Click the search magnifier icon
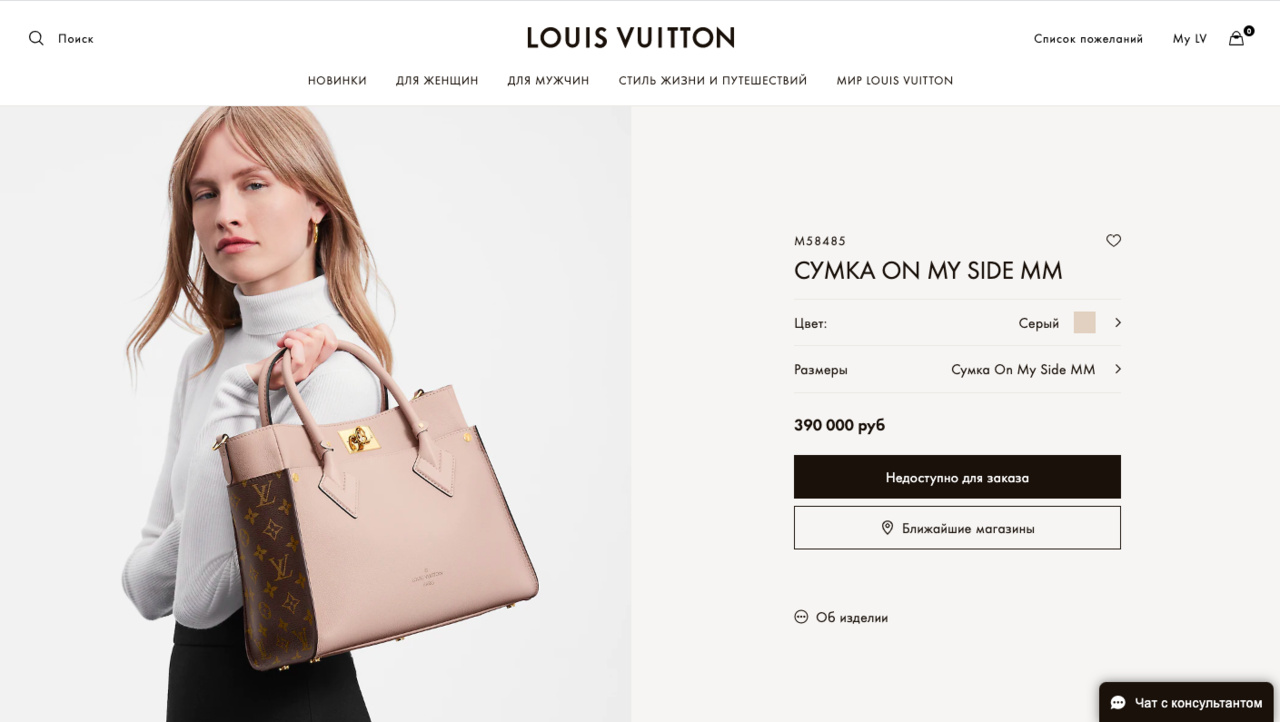Viewport: 1280px width, 722px height. [x=36, y=38]
